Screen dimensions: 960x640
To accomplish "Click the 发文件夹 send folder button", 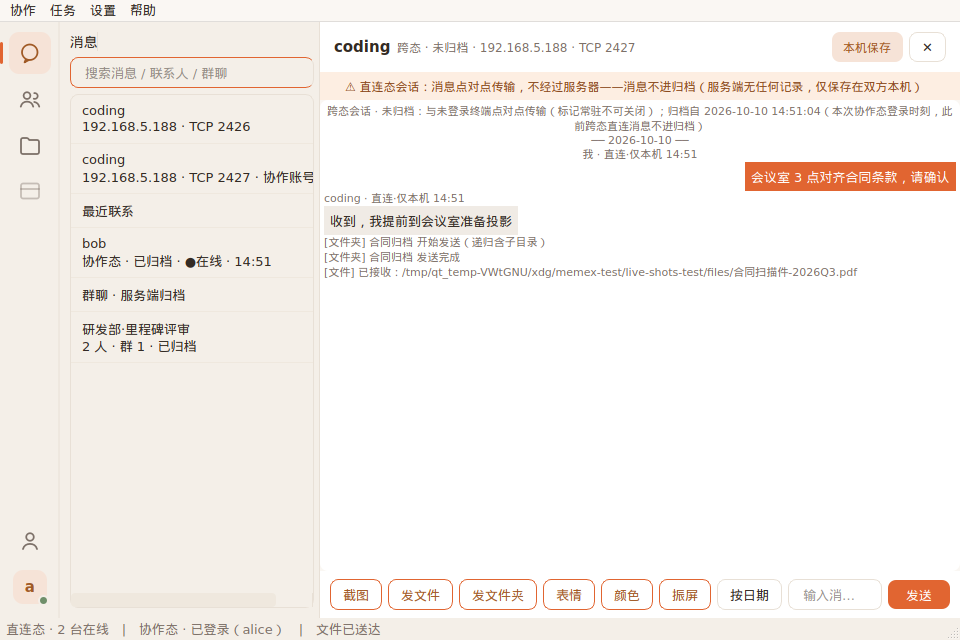I will click(x=498, y=595).
